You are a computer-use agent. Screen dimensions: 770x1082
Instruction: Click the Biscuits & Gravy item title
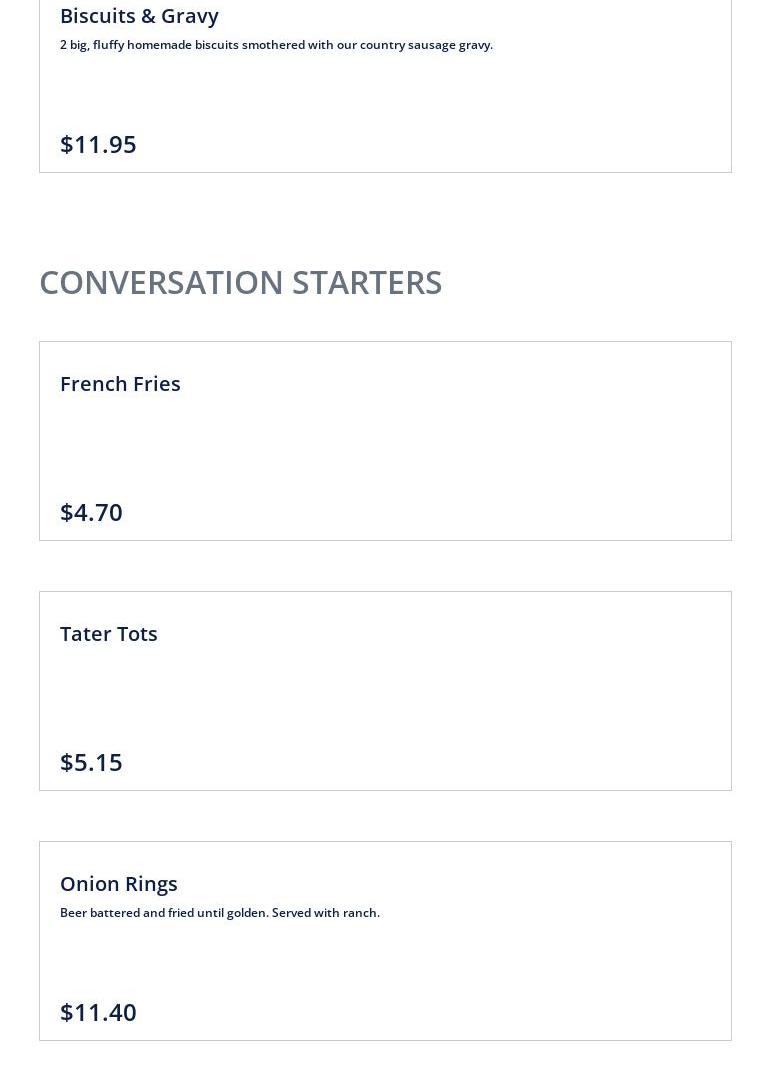click(139, 16)
